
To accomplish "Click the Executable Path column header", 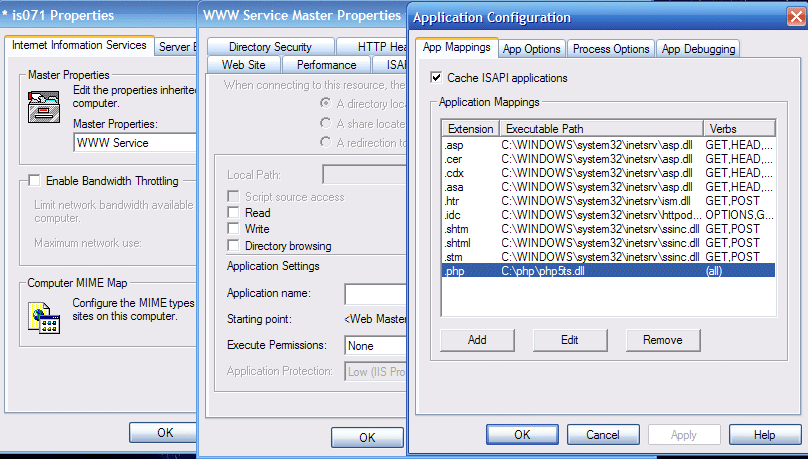I will (x=601, y=129).
